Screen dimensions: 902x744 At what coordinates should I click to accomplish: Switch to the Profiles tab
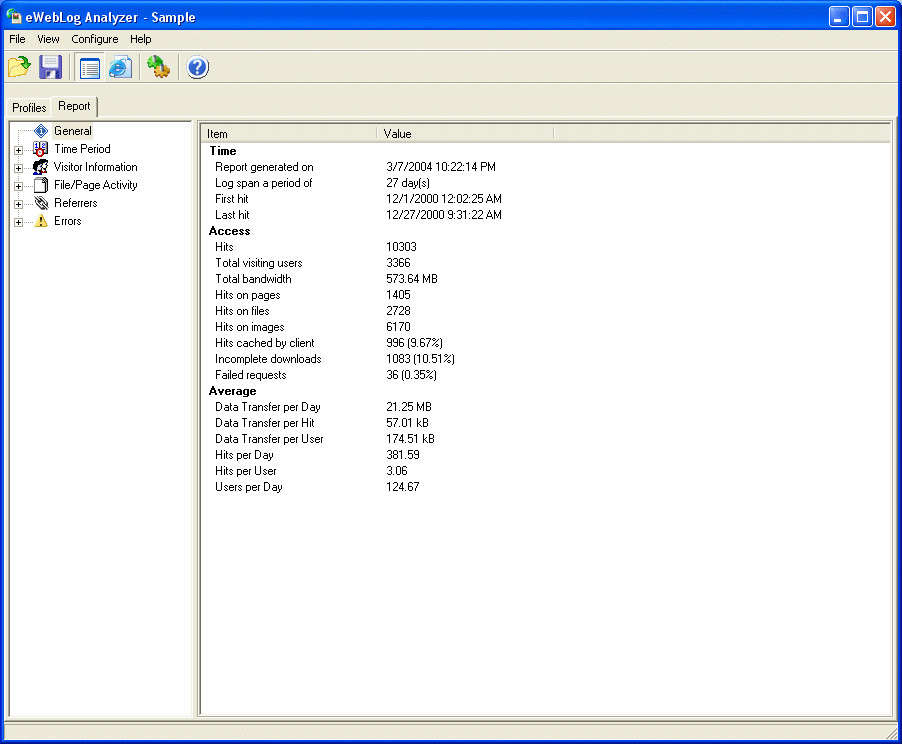[x=29, y=108]
